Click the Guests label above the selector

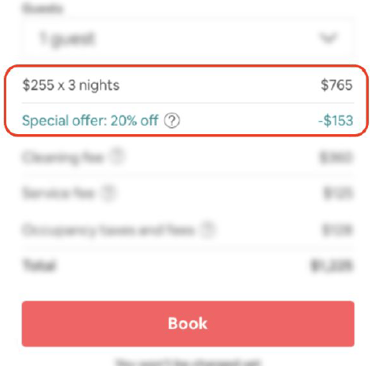[x=42, y=9]
